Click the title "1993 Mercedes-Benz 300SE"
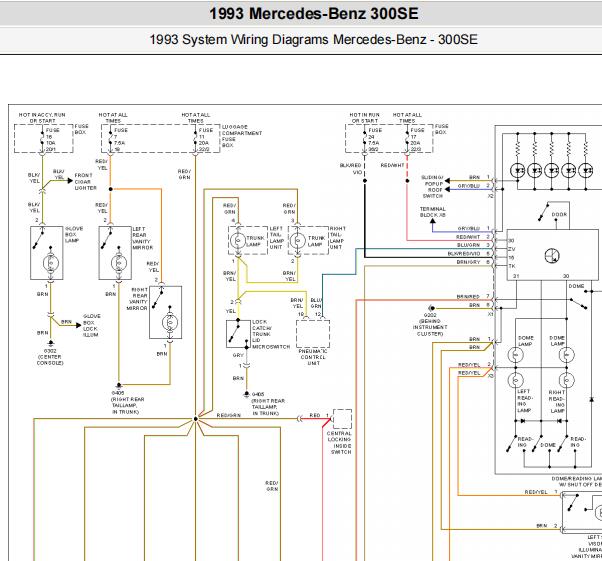The height and width of the screenshot is (561, 602). click(x=314, y=13)
